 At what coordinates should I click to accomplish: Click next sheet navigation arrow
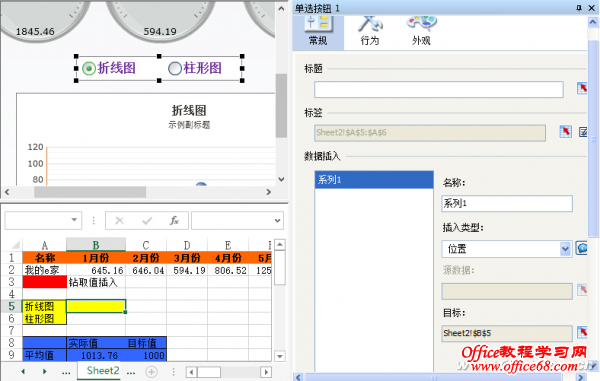pyautogui.click(x=44, y=371)
